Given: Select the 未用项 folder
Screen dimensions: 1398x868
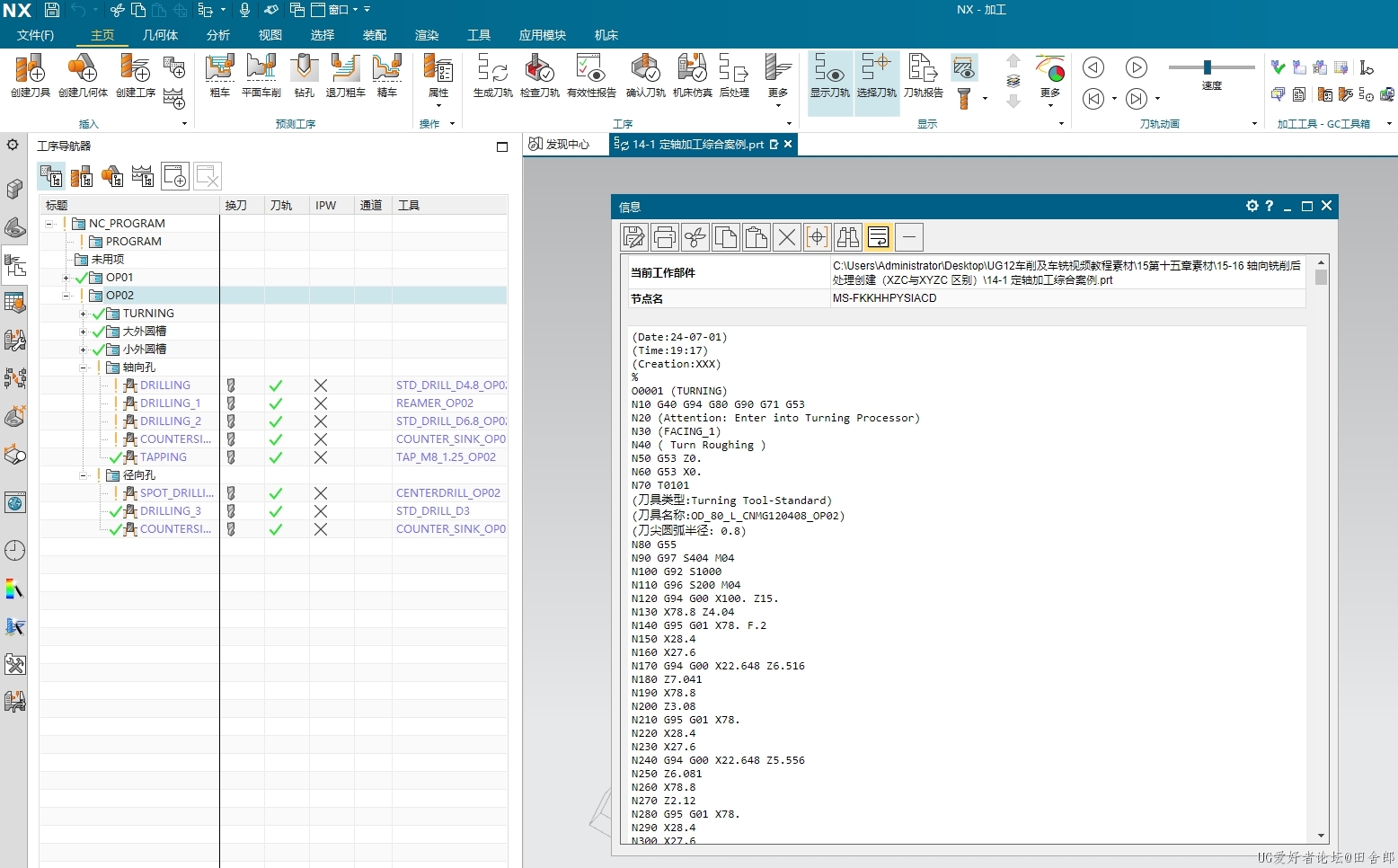Looking at the screenshot, I should point(108,260).
